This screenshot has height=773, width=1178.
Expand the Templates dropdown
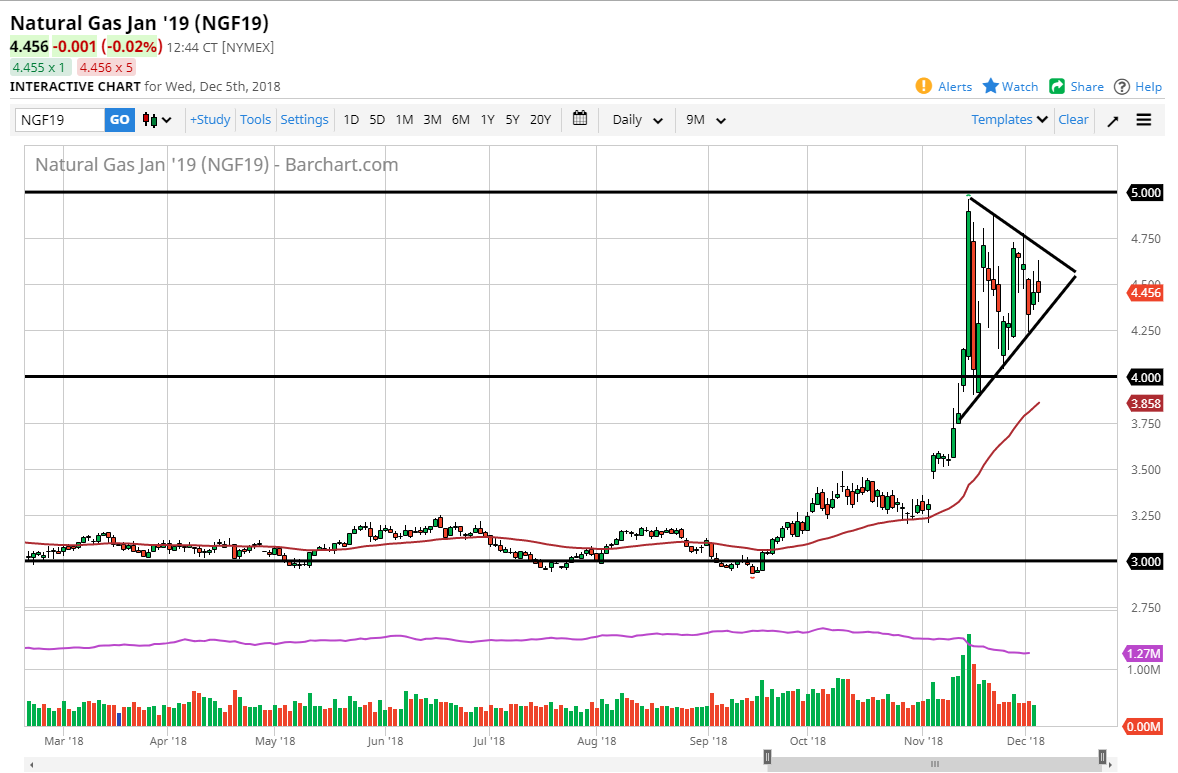point(1009,119)
